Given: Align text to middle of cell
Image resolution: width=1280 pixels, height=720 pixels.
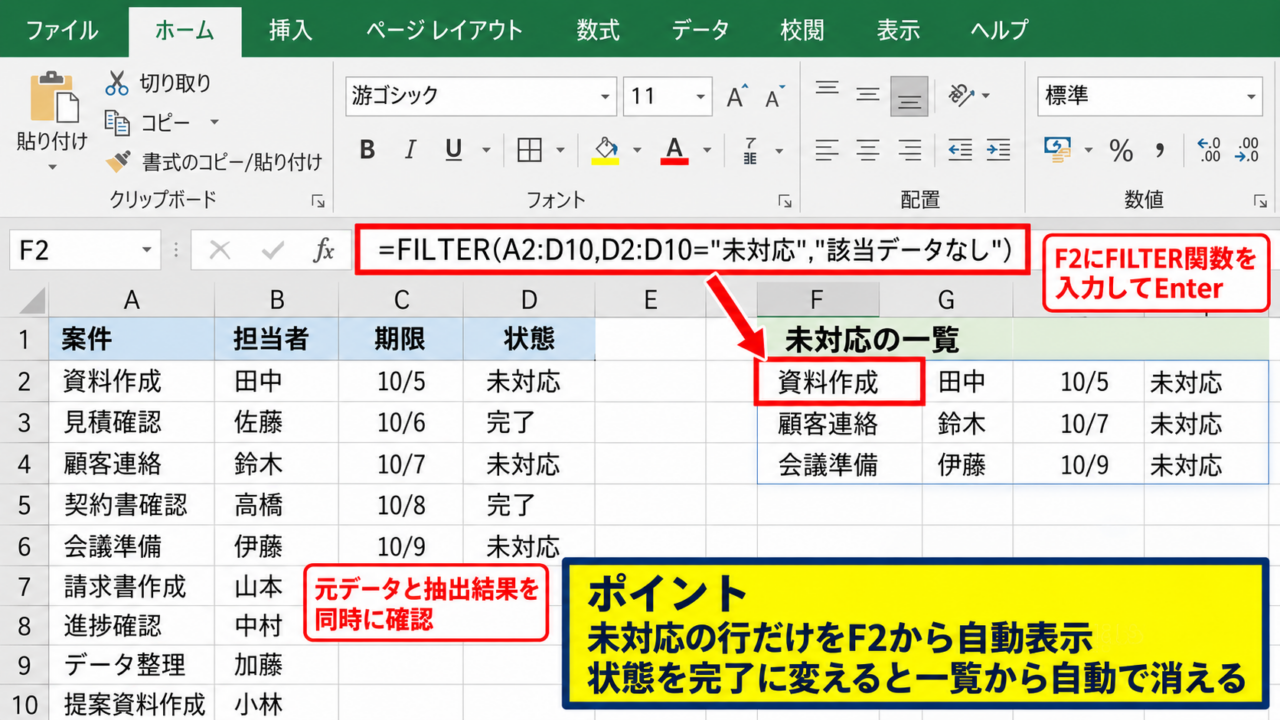Looking at the screenshot, I should tap(867, 97).
